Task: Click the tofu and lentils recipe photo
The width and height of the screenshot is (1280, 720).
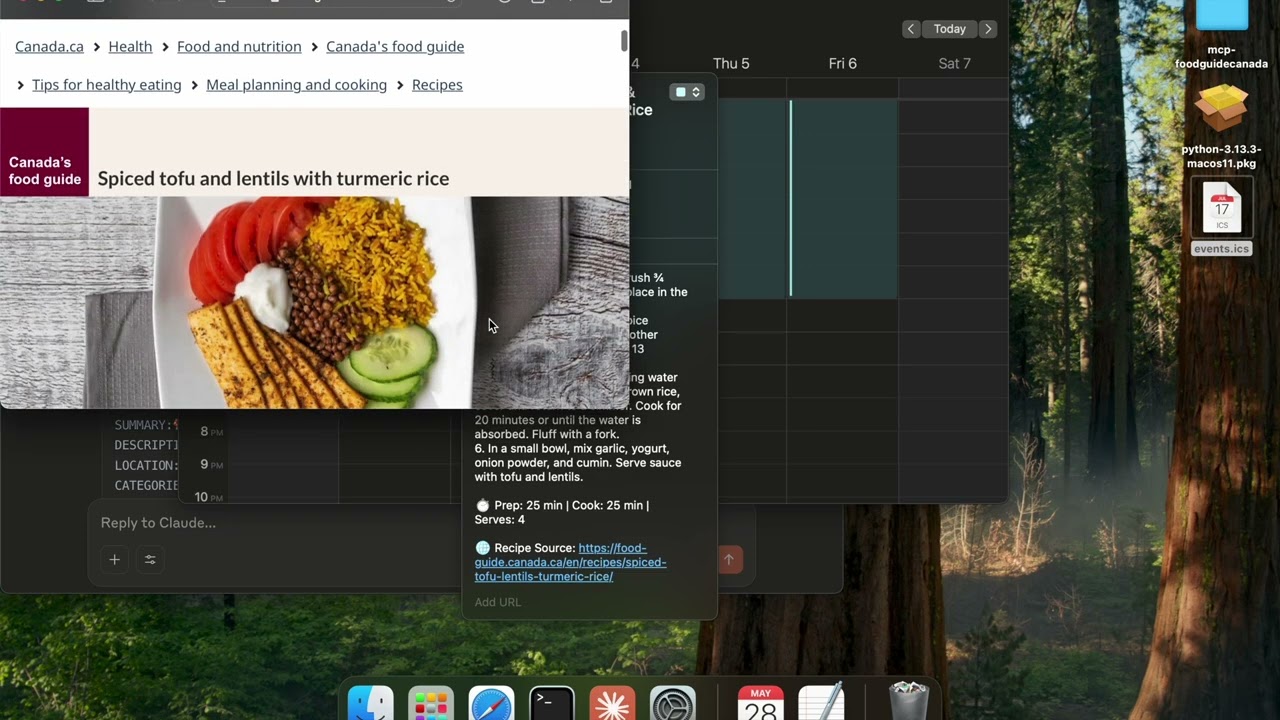Action: click(x=314, y=302)
